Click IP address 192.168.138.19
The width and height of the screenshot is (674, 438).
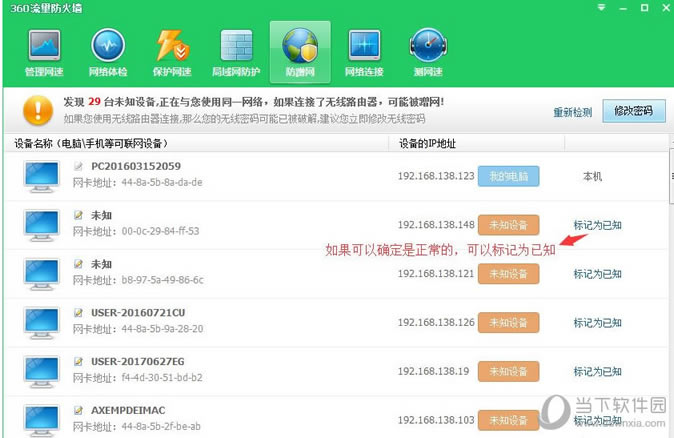433,371
